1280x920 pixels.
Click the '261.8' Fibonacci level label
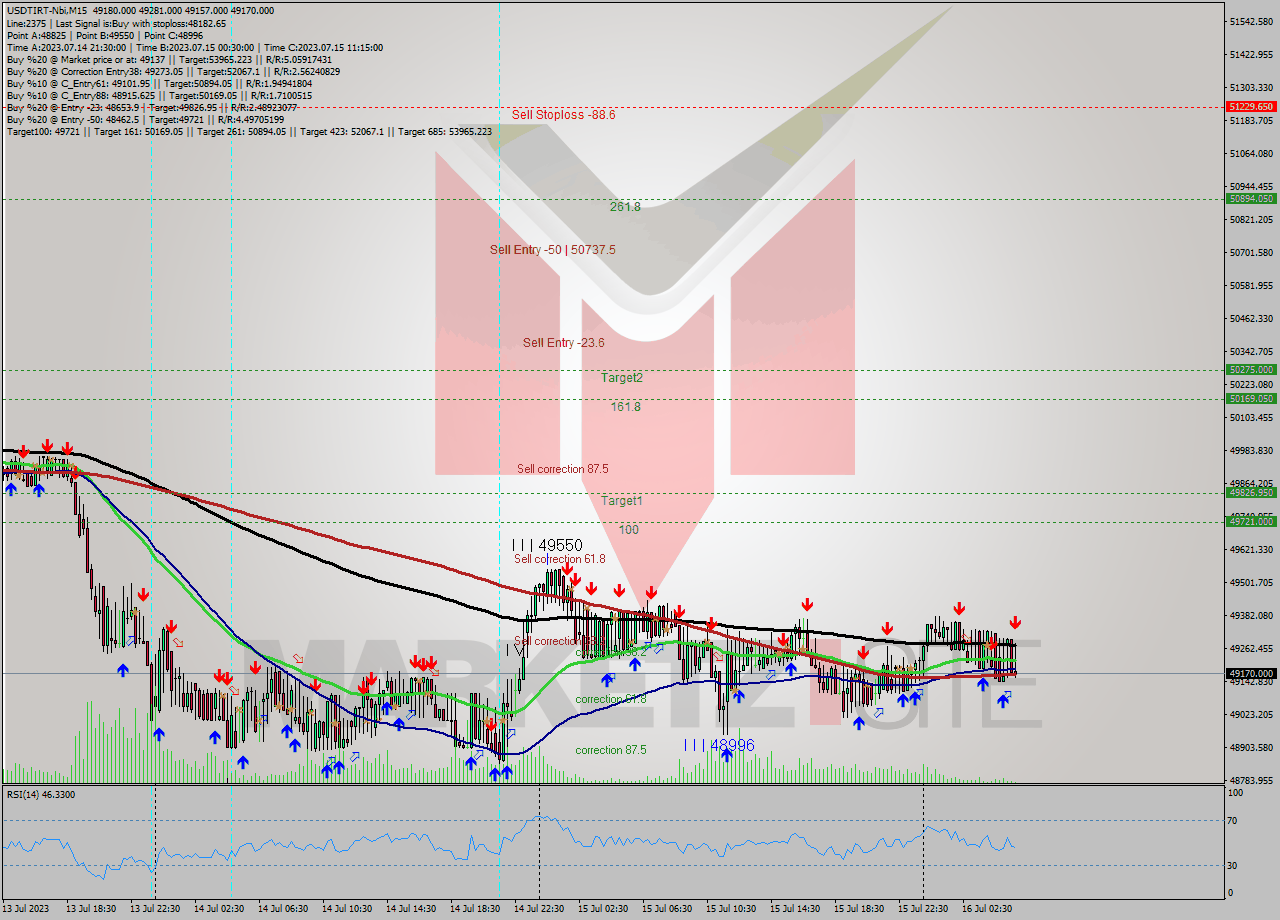tap(625, 207)
